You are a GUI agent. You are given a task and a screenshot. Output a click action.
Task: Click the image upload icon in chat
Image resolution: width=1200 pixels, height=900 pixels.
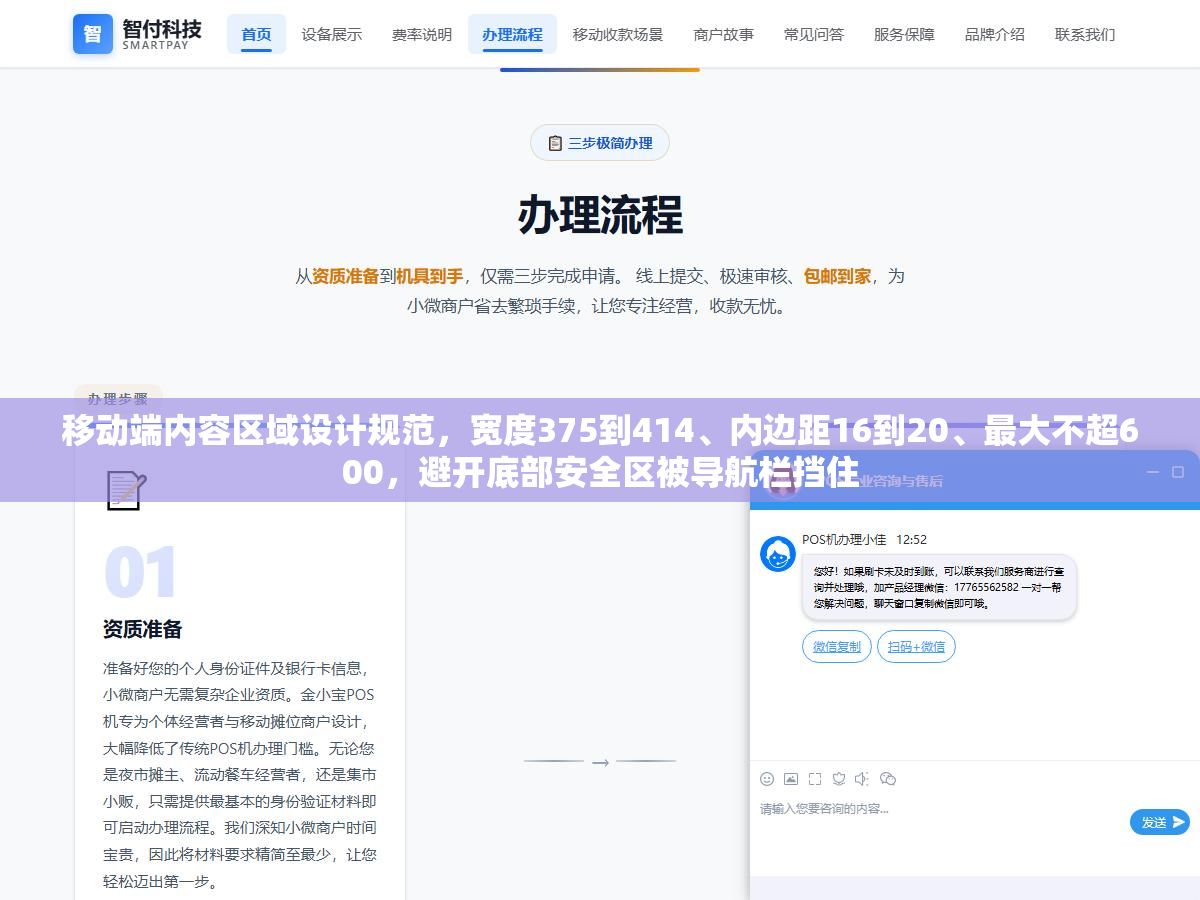click(x=791, y=779)
